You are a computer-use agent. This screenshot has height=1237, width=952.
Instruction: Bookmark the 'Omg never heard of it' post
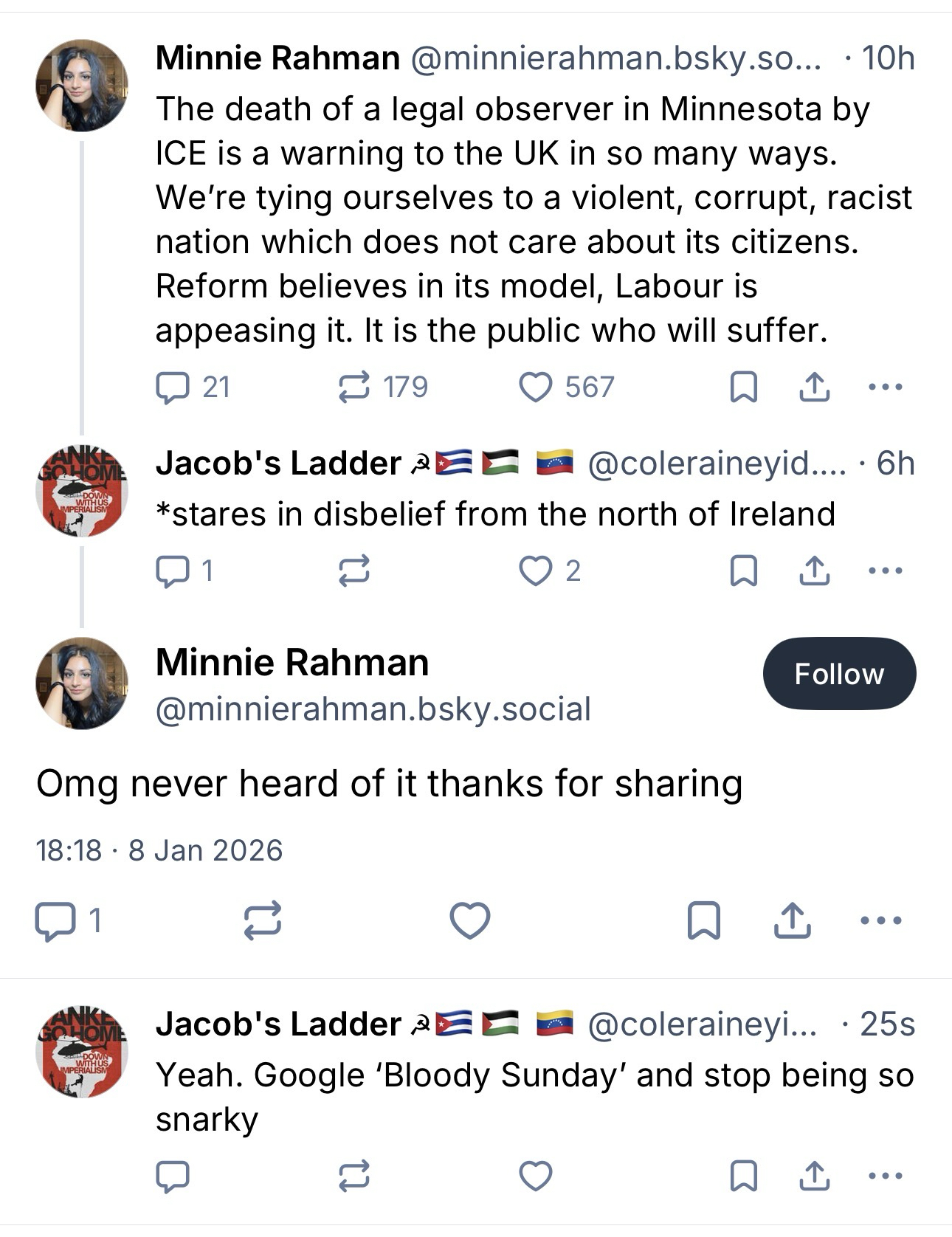(704, 921)
